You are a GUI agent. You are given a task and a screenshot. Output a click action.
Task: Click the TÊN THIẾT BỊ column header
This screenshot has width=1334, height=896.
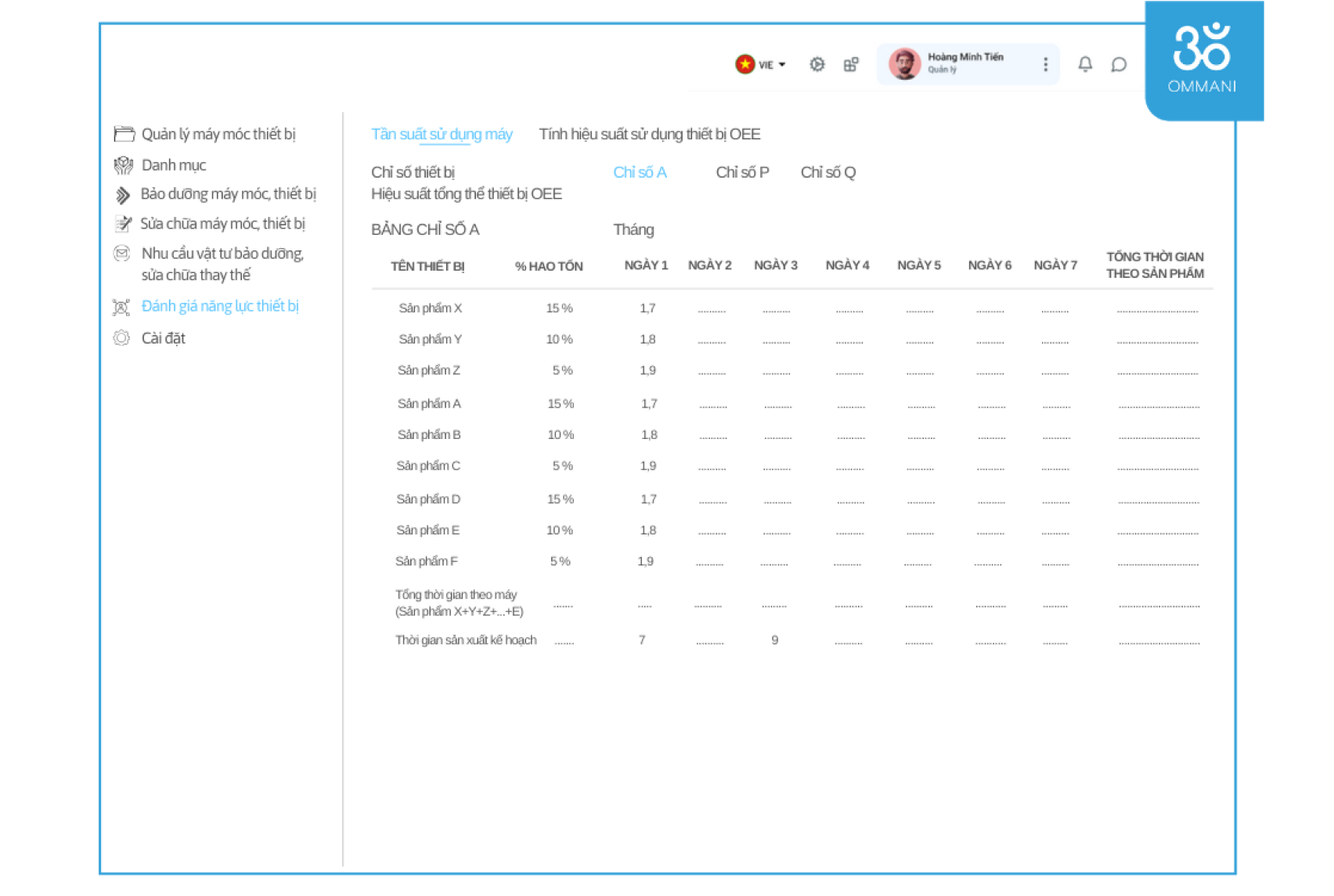pos(427,266)
